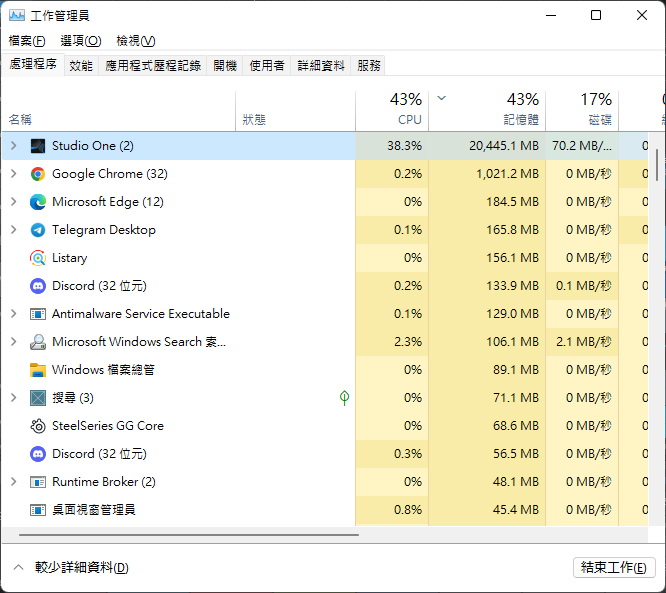This screenshot has height=593, width=666.
Task: Open the 檢視(V) menu
Action: point(136,41)
